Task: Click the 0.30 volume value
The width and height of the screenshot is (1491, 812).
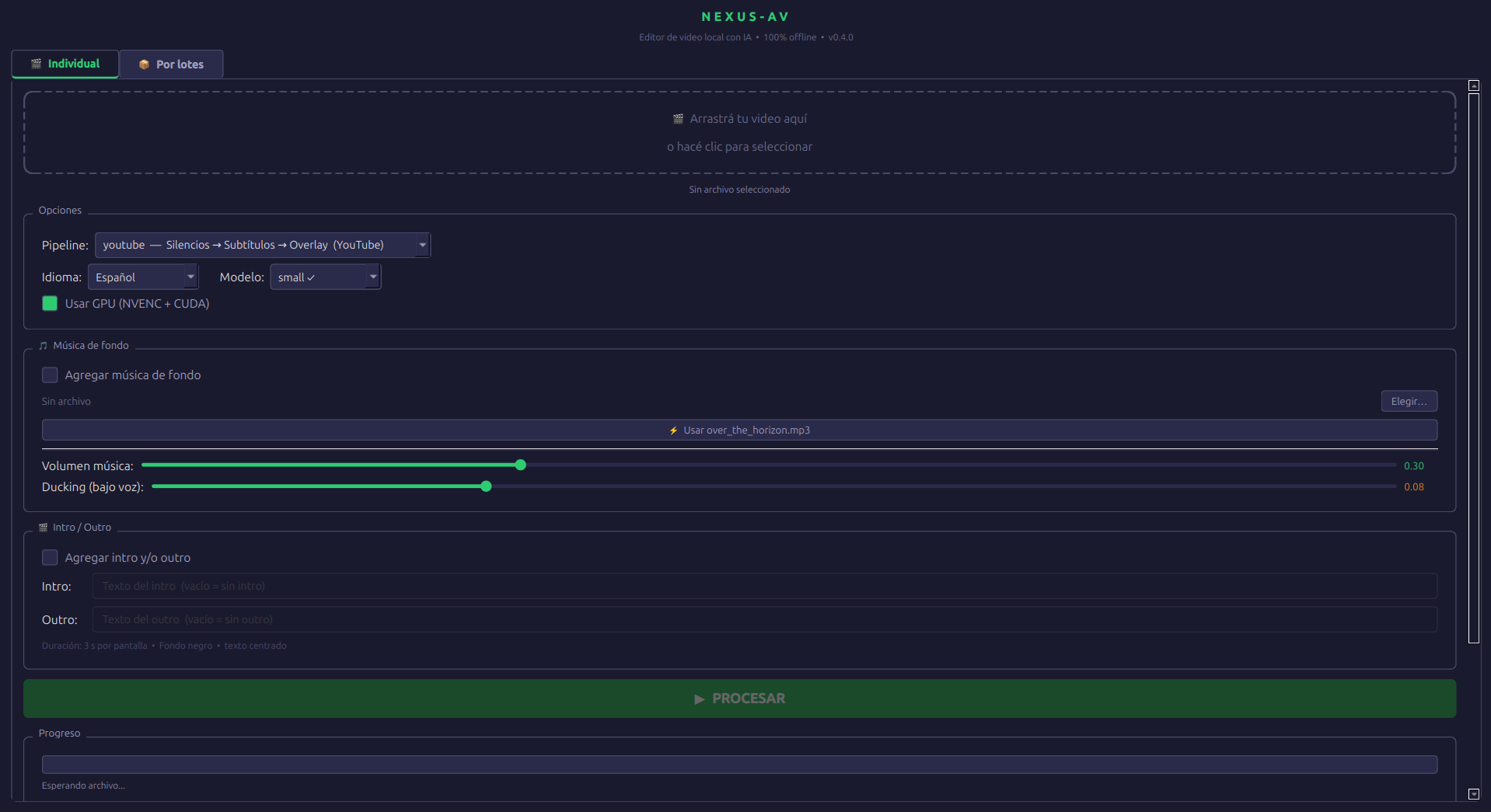Action: (1414, 466)
